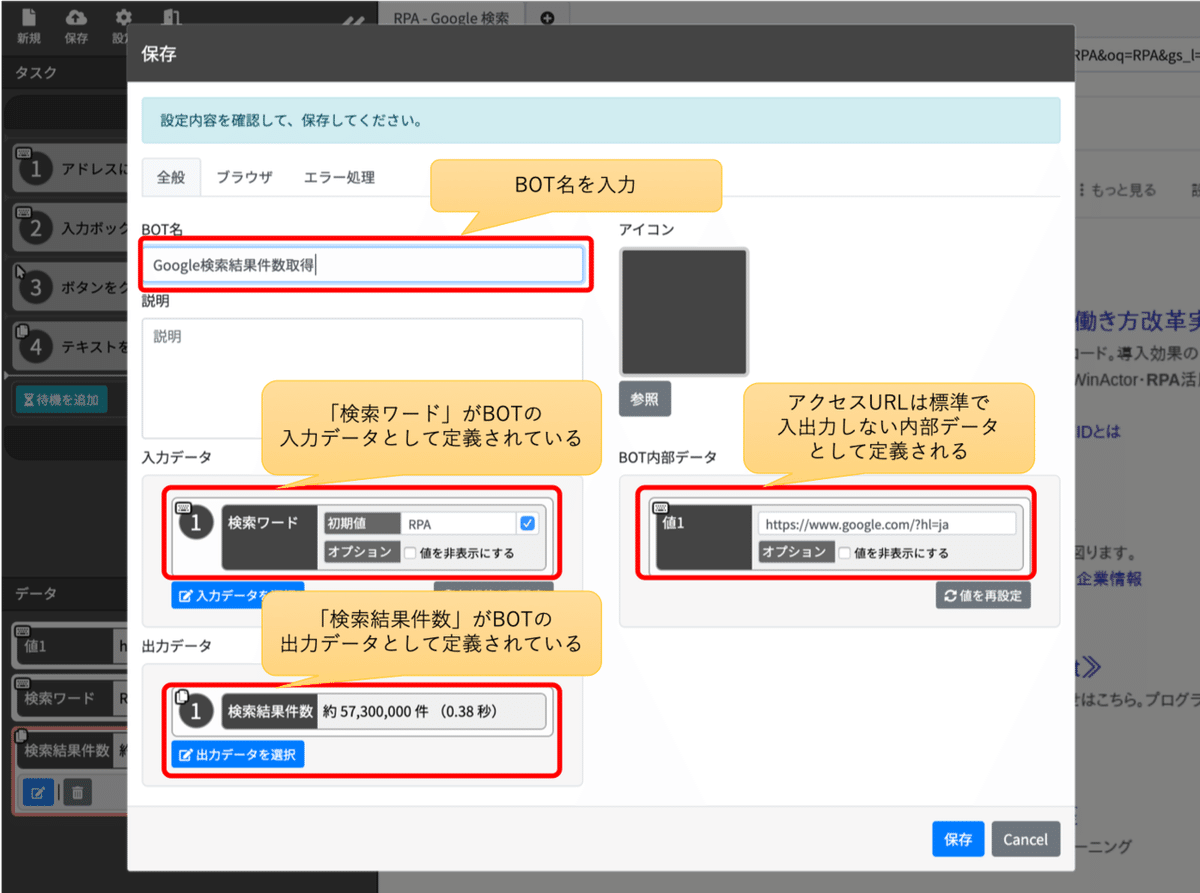Click the BOT名 input field
Viewport: 1200px width, 893px height.
click(x=365, y=264)
